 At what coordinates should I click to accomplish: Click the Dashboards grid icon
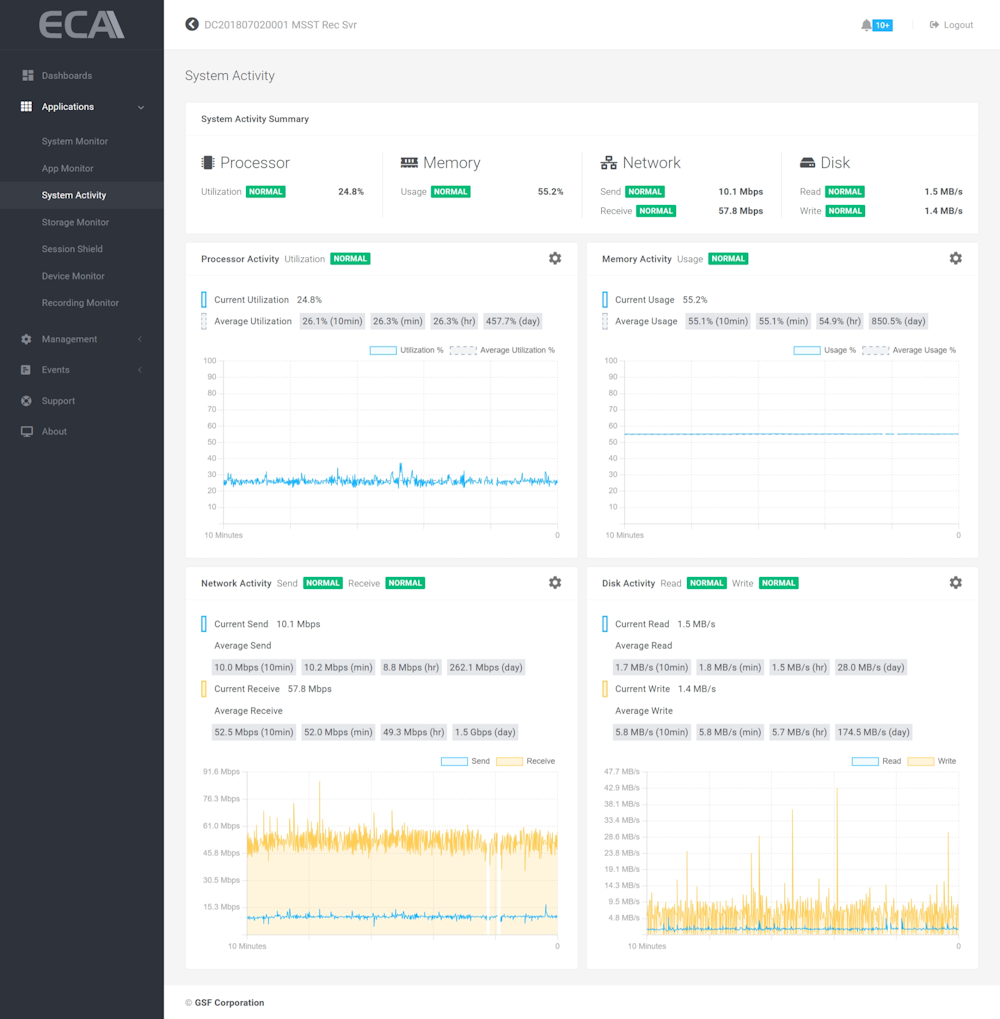(27, 76)
